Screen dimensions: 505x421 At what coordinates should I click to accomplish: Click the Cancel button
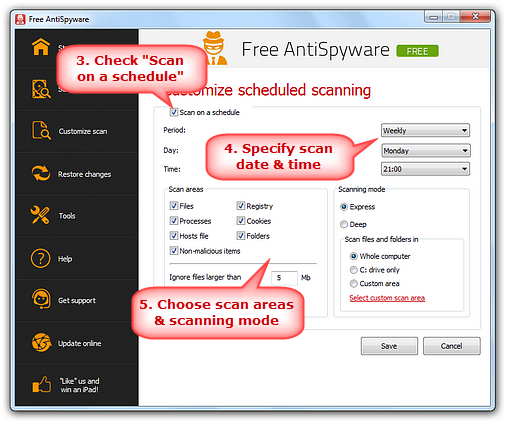(x=452, y=346)
